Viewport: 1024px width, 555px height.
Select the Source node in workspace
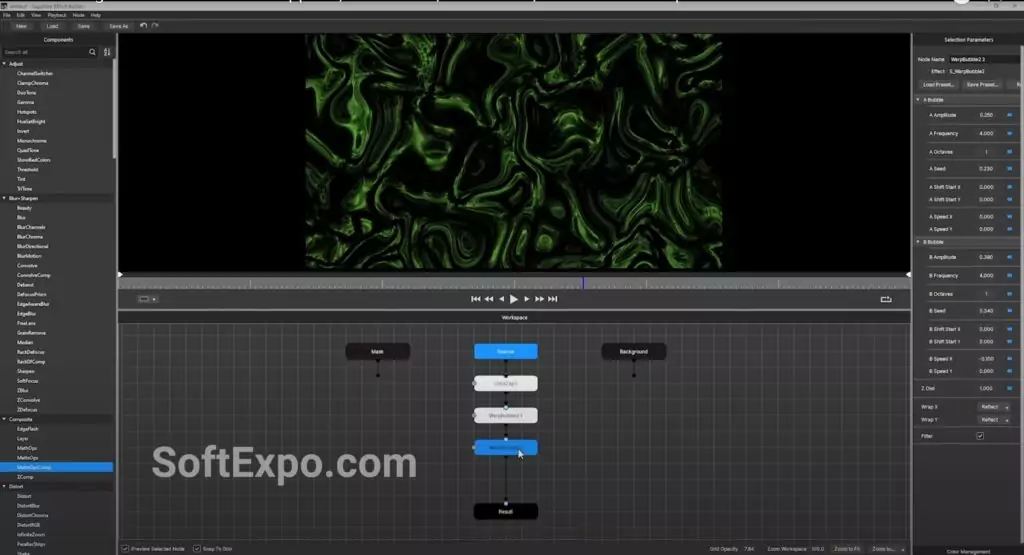coord(506,351)
